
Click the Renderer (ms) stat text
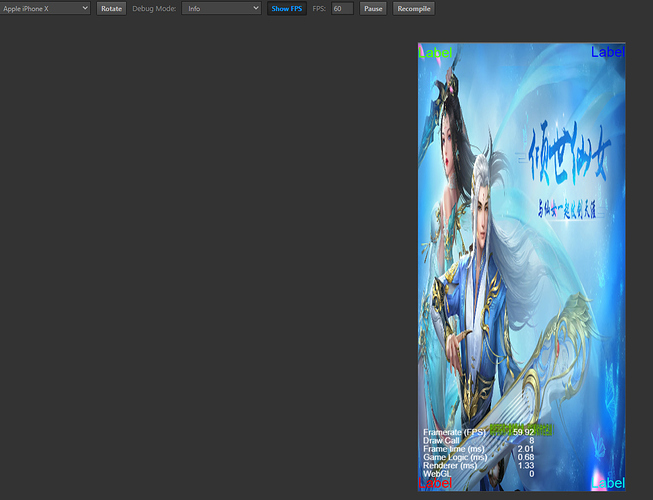450,465
